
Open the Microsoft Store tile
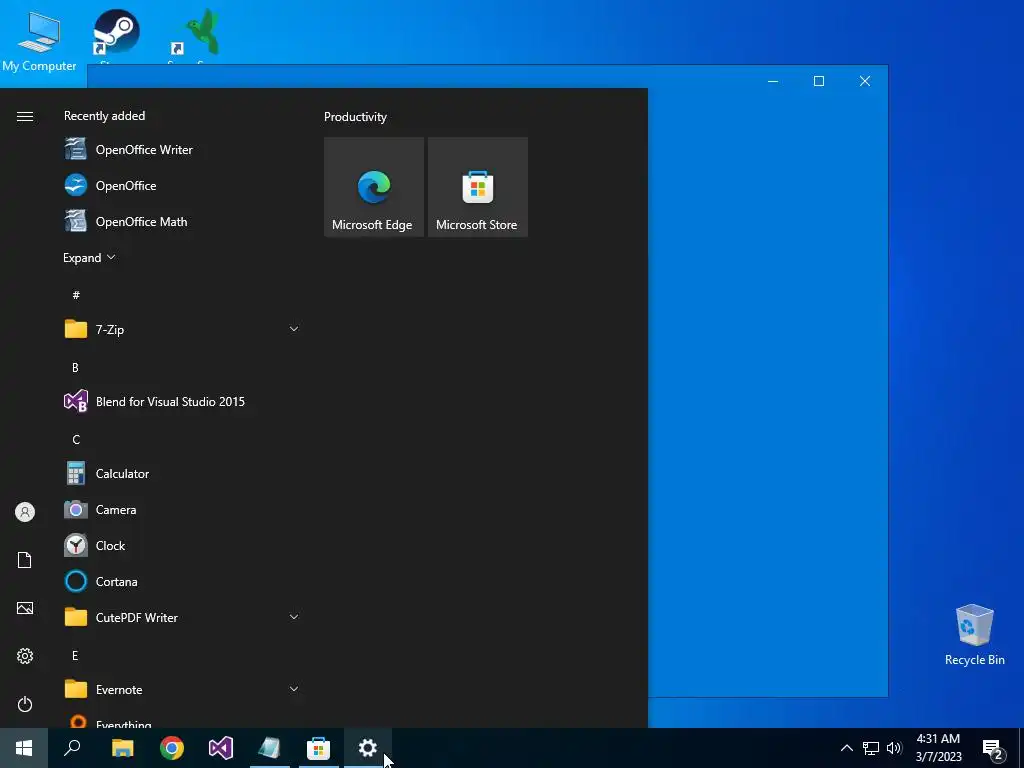(477, 187)
